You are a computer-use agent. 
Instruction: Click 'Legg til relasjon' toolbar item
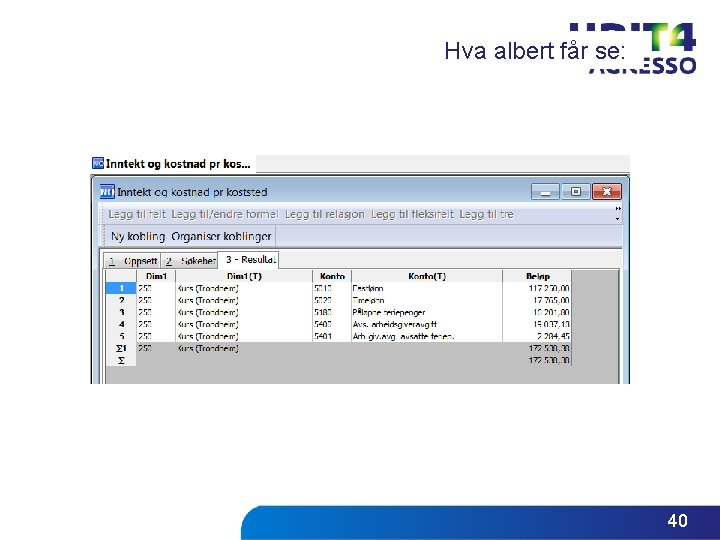coord(324,214)
